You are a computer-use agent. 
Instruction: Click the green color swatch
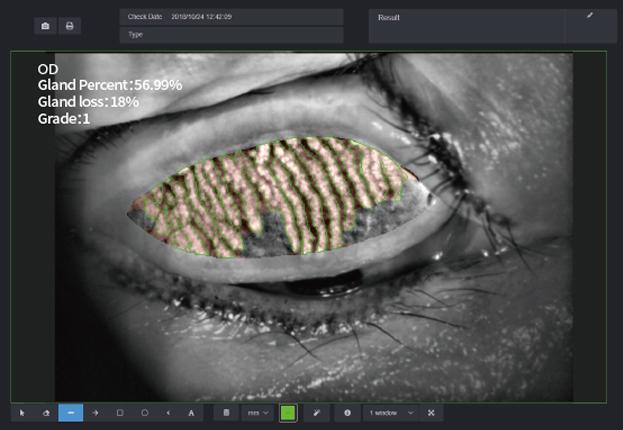point(288,412)
